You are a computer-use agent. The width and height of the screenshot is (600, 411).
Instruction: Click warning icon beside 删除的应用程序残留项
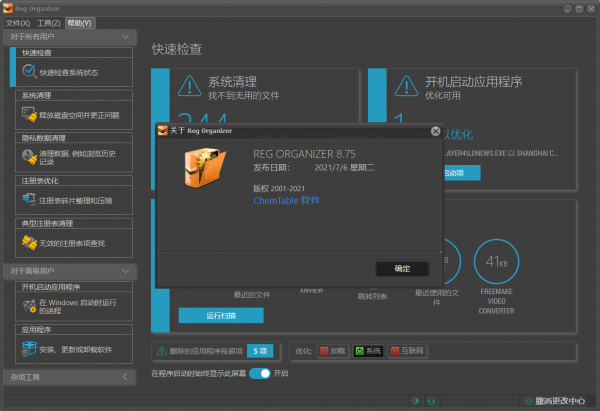(x=161, y=351)
